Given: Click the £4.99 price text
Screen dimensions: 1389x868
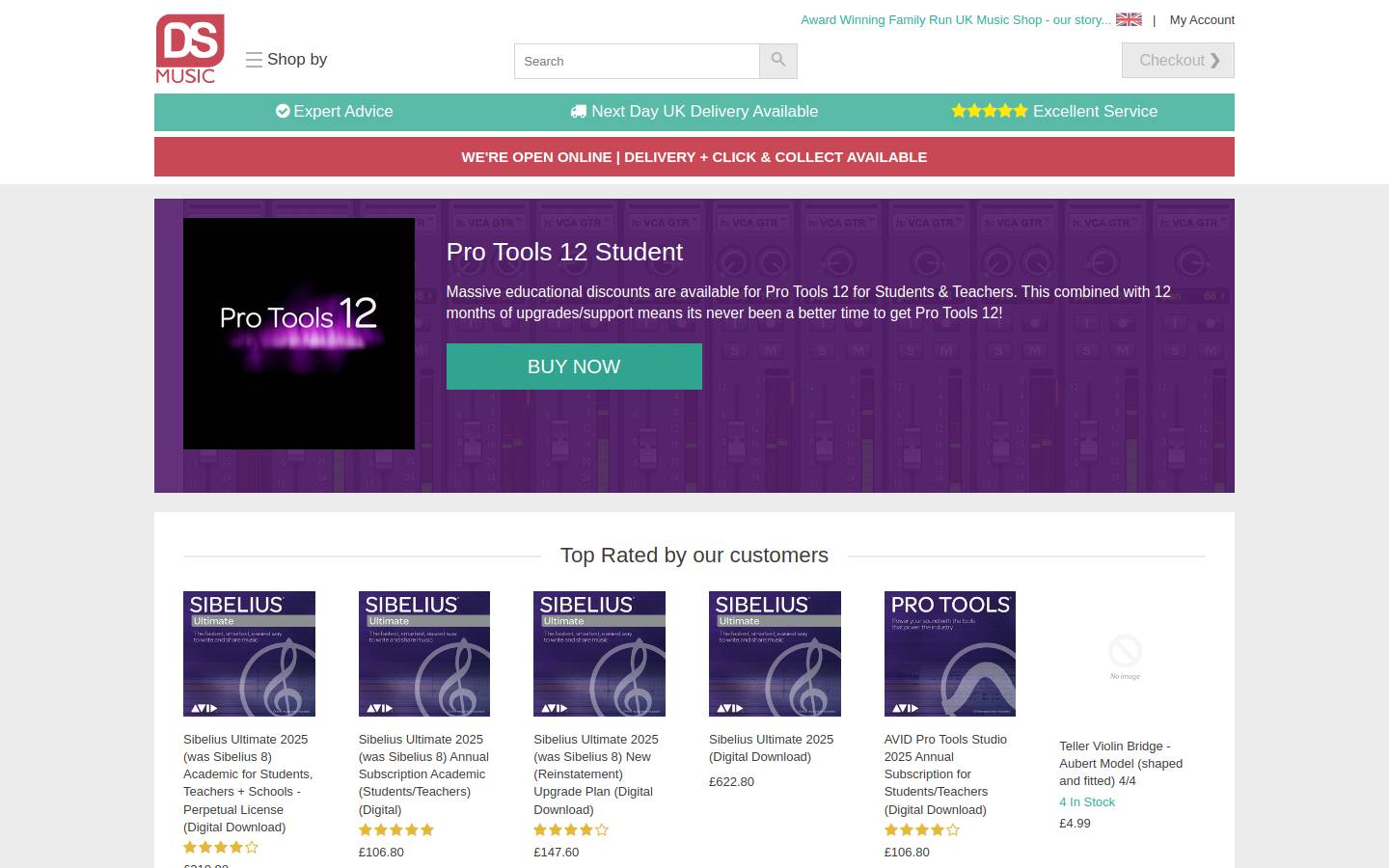Looking at the screenshot, I should pos(1075,824).
